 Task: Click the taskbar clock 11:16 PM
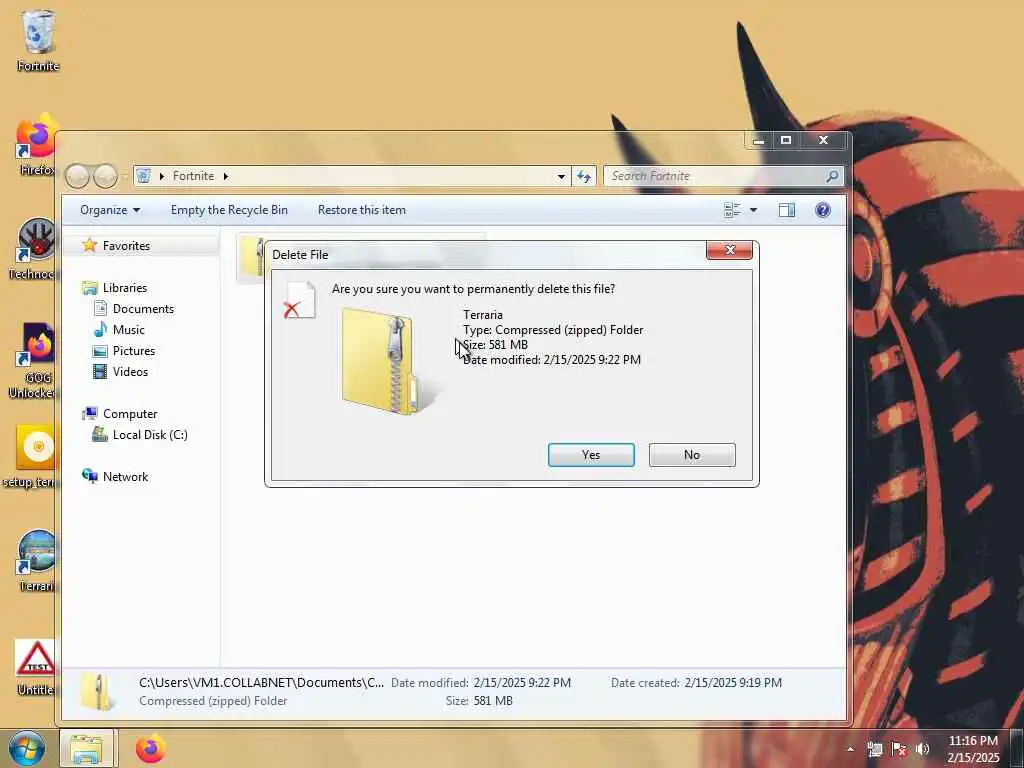pos(973,741)
